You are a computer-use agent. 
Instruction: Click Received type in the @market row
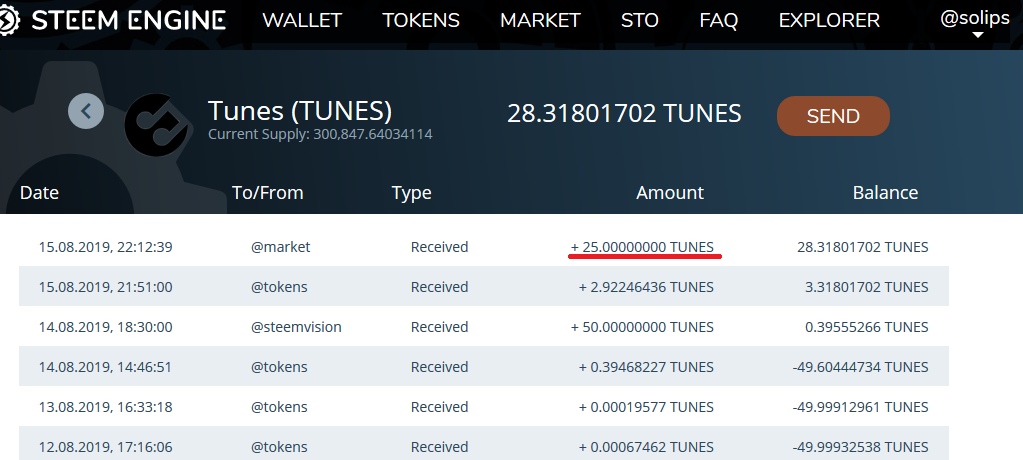440,247
